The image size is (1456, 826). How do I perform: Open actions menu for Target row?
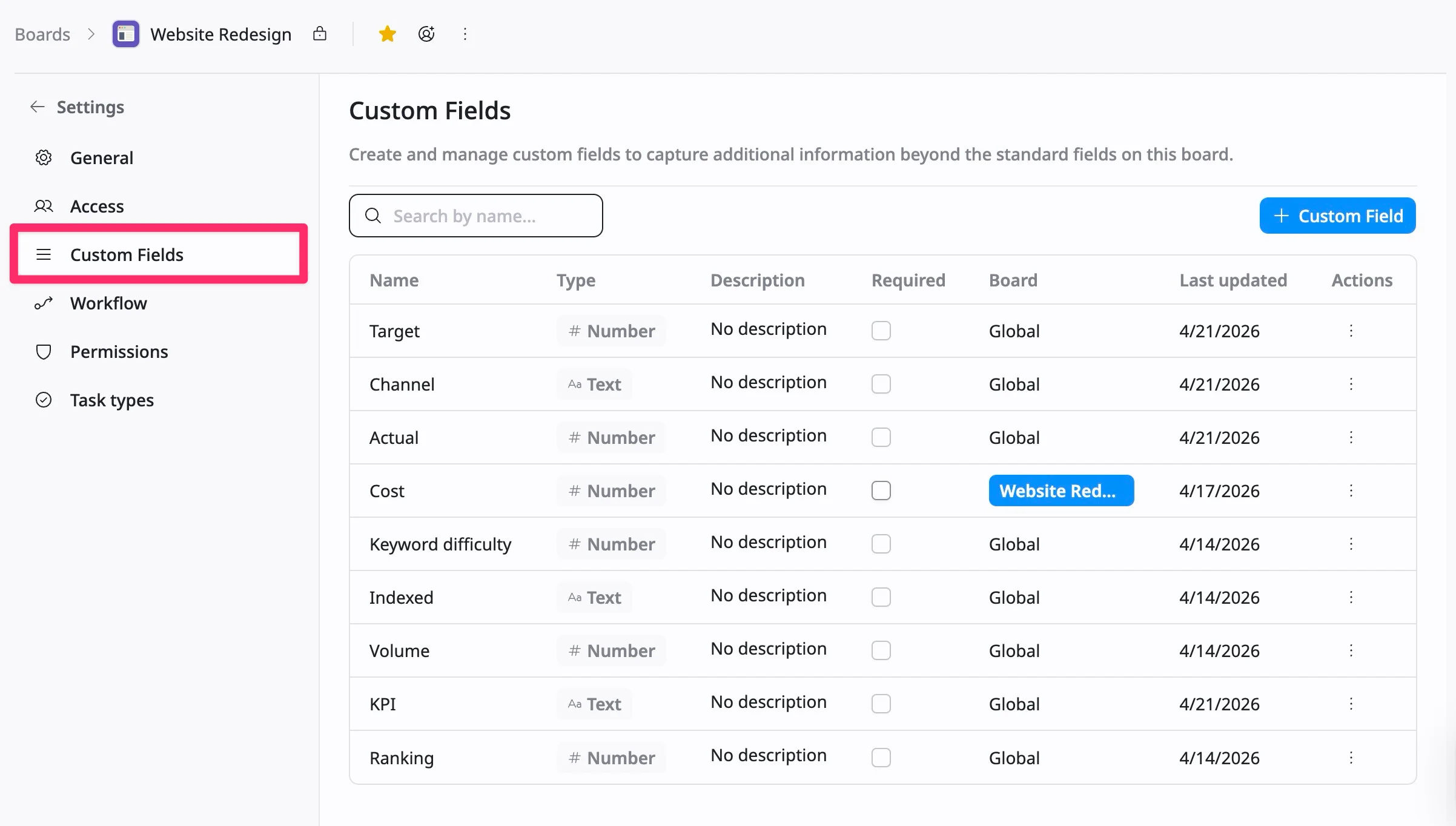pyautogui.click(x=1351, y=331)
